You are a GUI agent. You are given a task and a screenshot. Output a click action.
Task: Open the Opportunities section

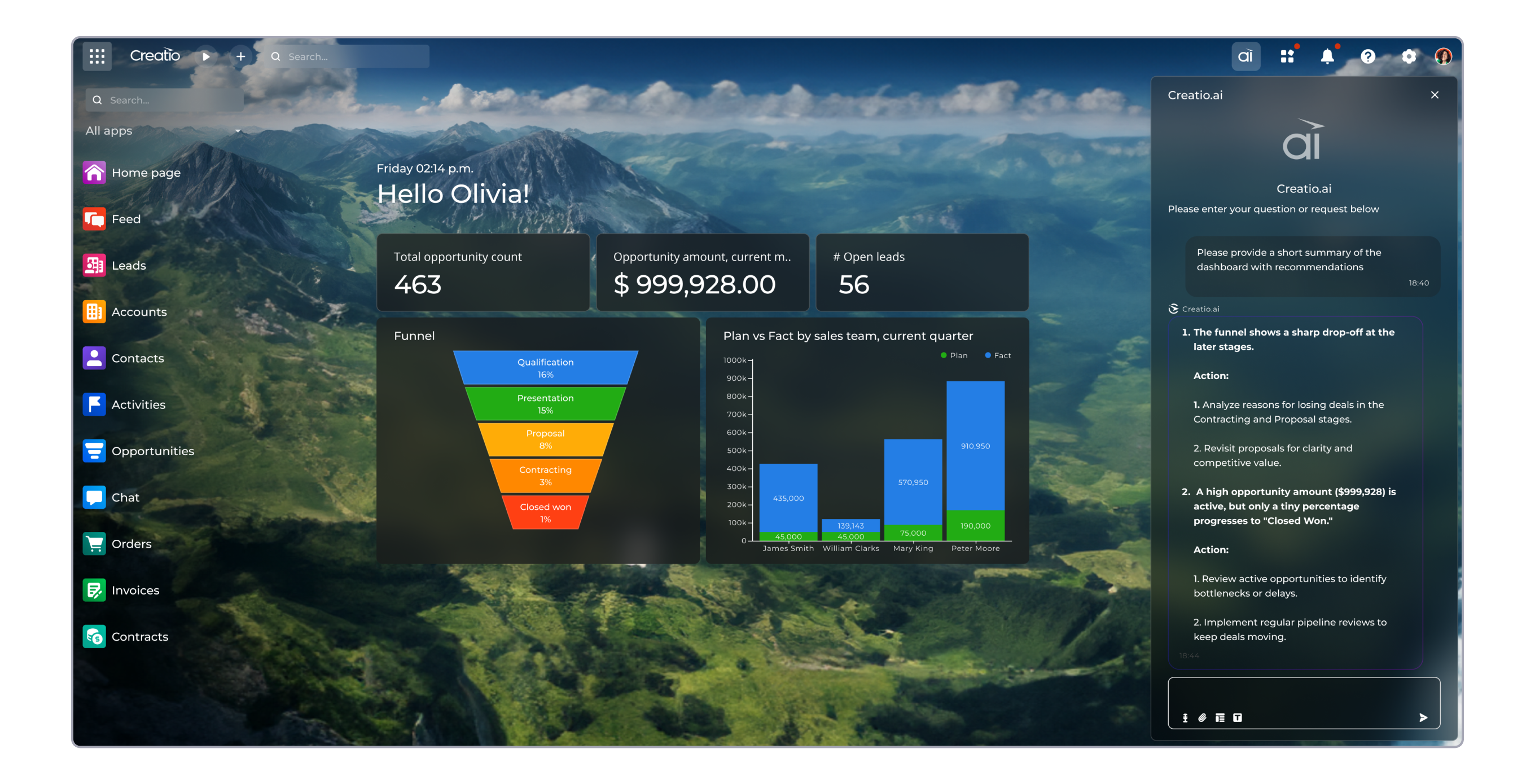(x=94, y=451)
